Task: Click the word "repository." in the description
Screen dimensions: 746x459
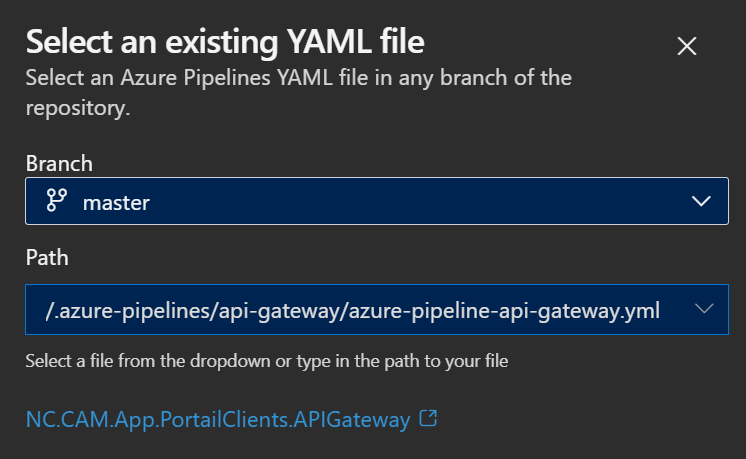Action: (x=79, y=108)
